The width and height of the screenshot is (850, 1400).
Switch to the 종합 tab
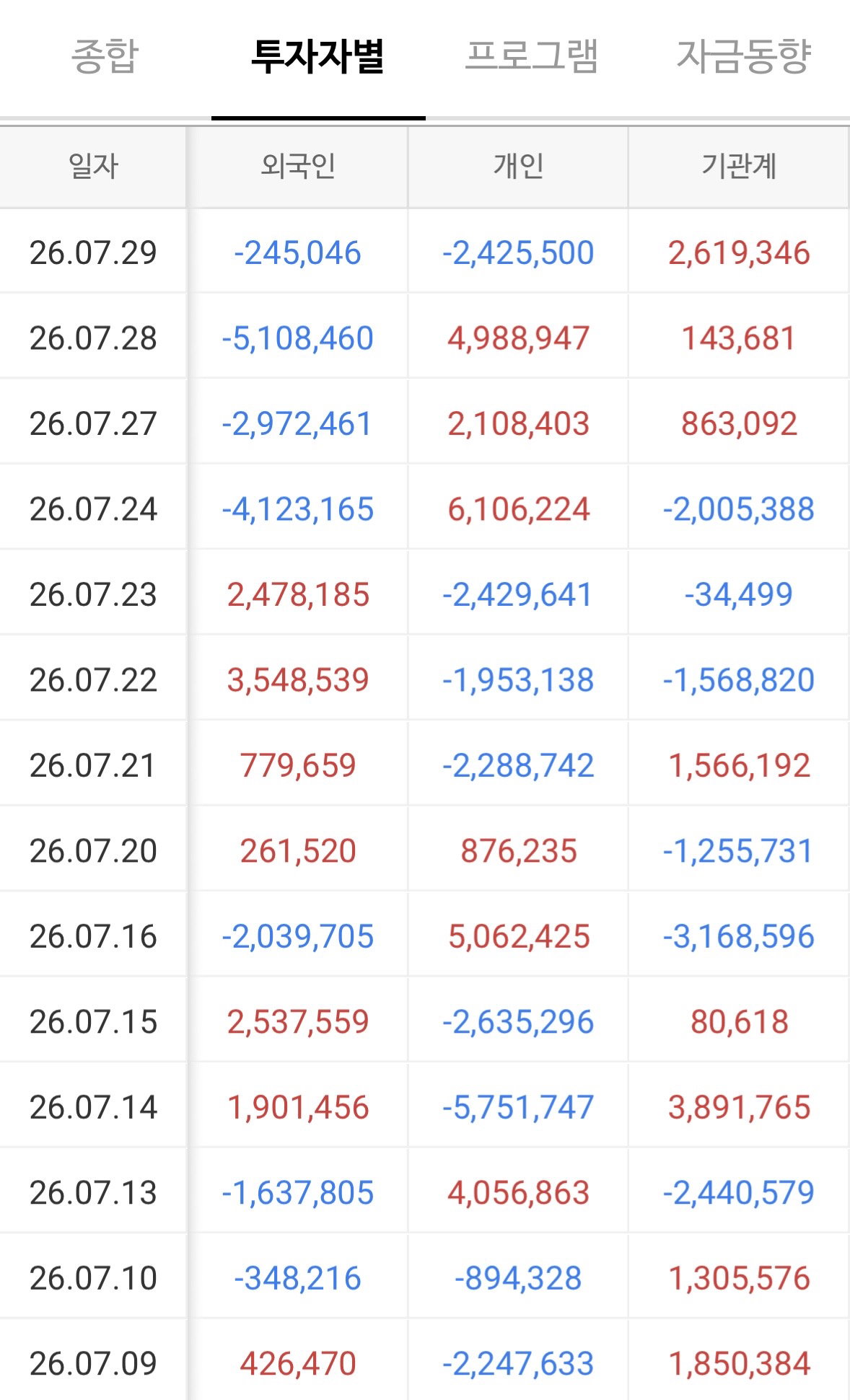point(105,56)
